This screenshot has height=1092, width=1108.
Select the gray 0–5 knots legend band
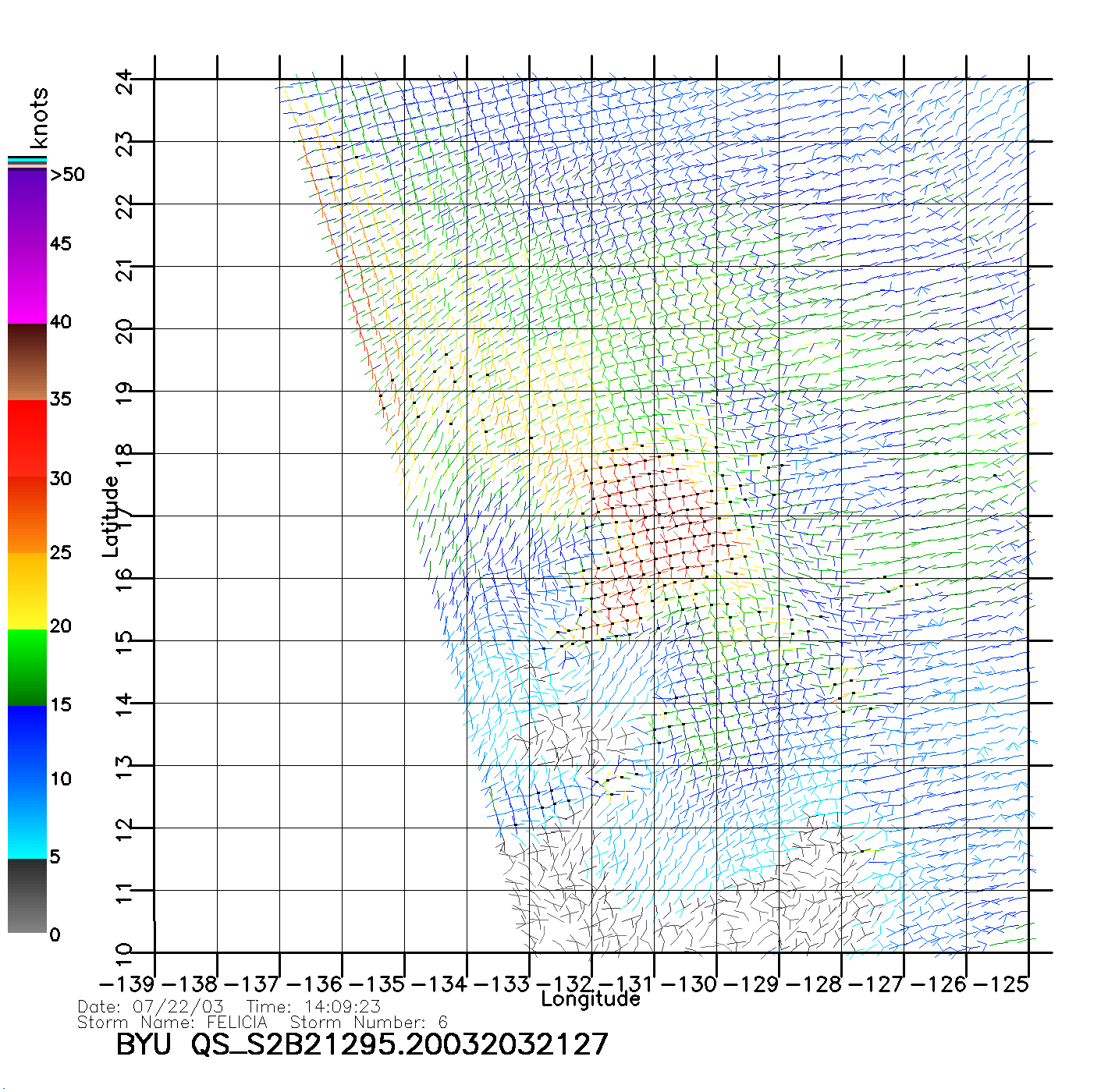[27, 895]
